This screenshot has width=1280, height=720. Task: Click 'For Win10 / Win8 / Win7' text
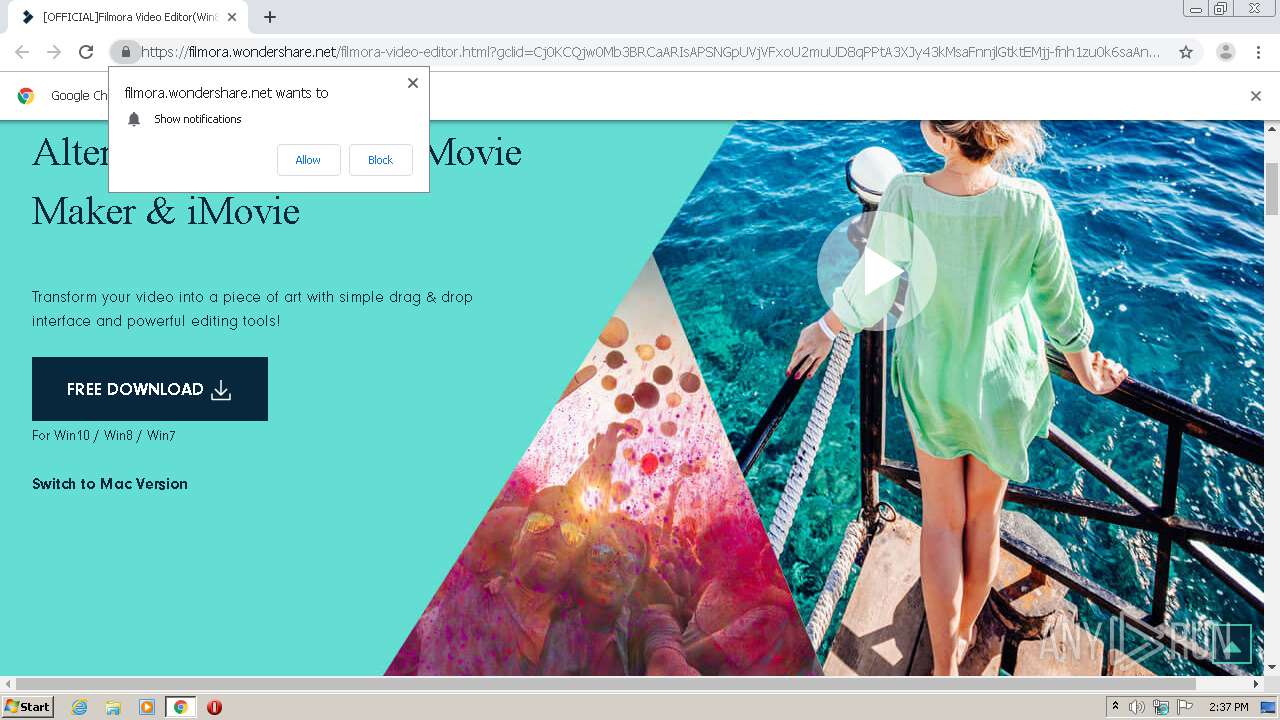click(104, 436)
